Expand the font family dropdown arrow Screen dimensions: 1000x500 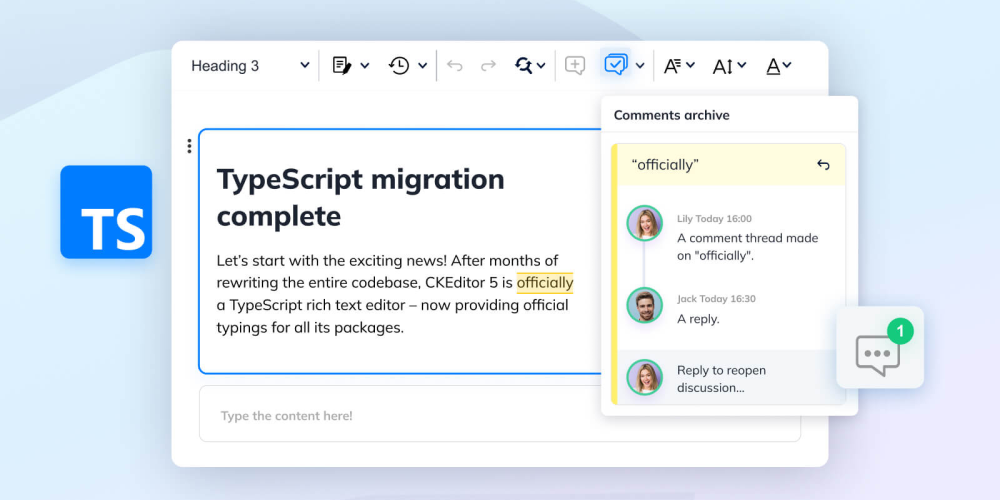pyautogui.click(x=690, y=65)
